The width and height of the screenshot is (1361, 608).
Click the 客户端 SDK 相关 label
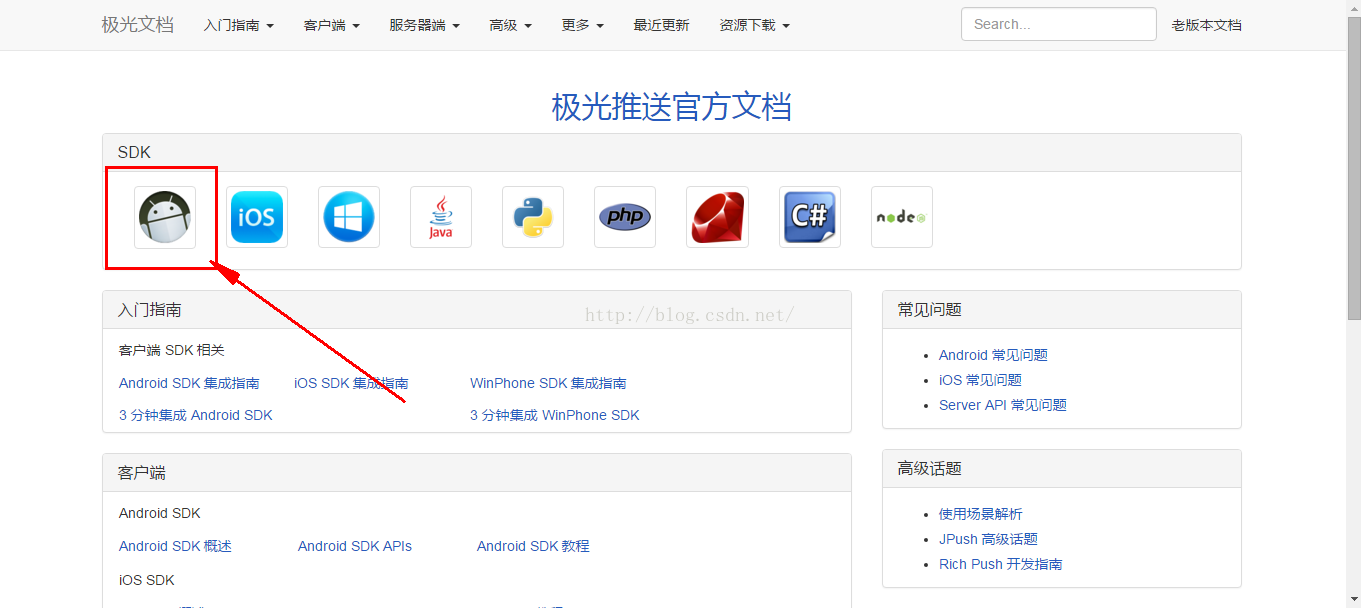click(x=172, y=351)
